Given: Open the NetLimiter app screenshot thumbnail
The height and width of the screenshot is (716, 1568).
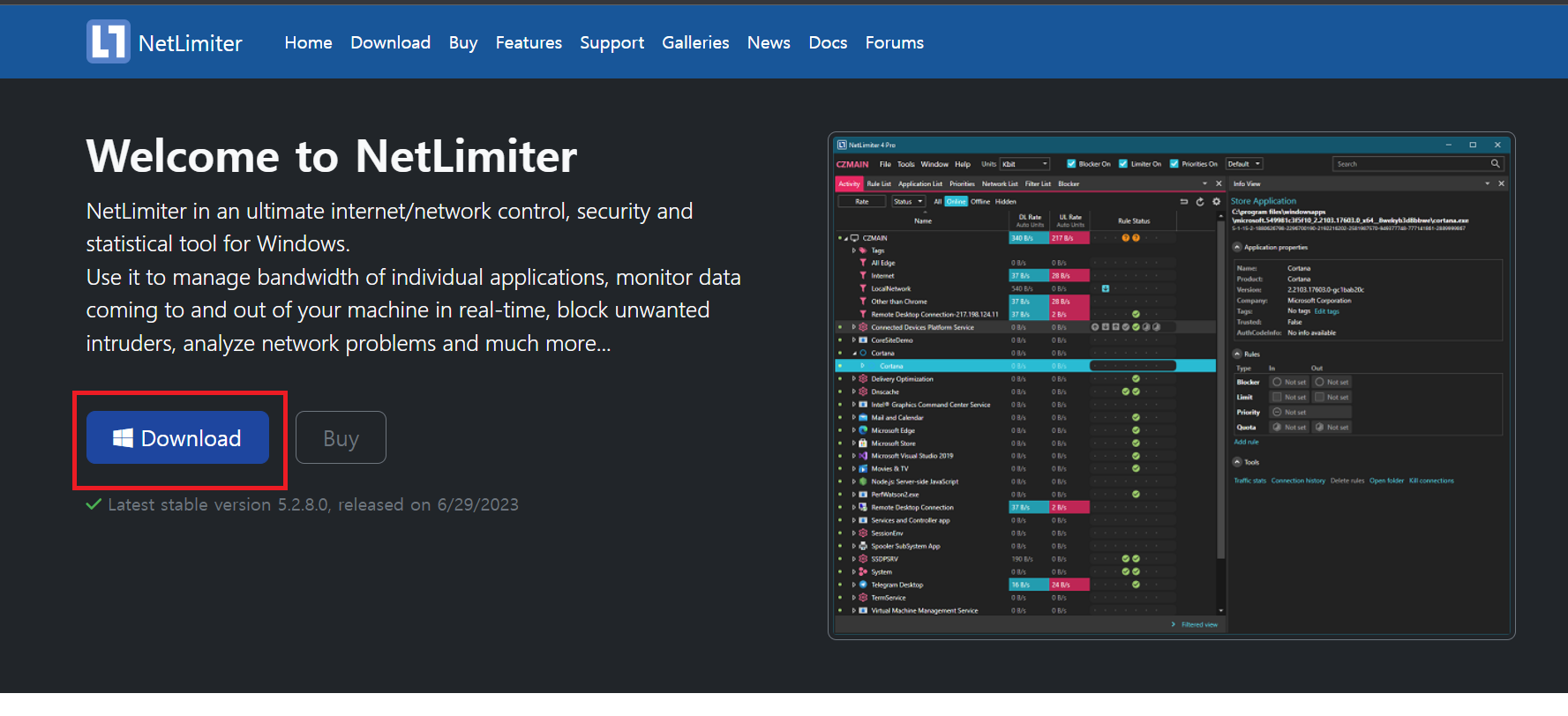Looking at the screenshot, I should pyautogui.click(x=1171, y=385).
